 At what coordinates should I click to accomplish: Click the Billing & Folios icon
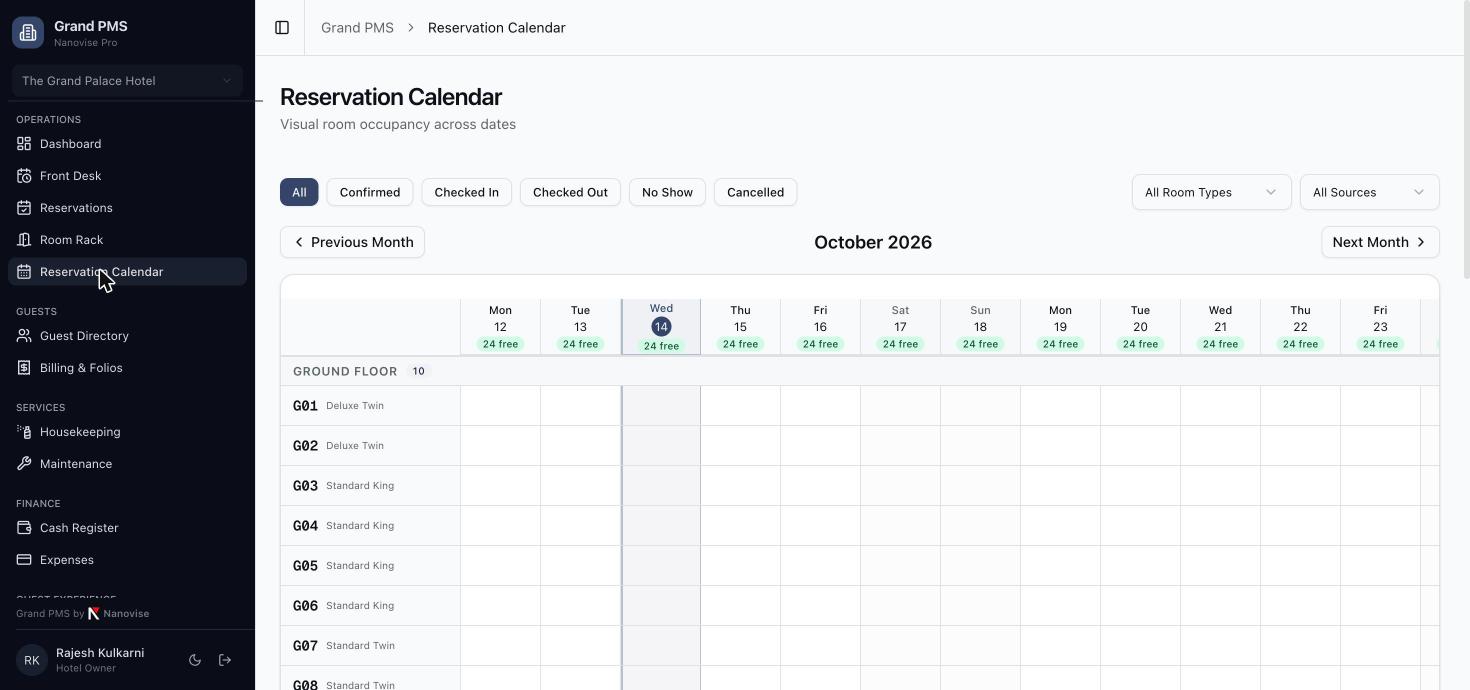(24, 368)
